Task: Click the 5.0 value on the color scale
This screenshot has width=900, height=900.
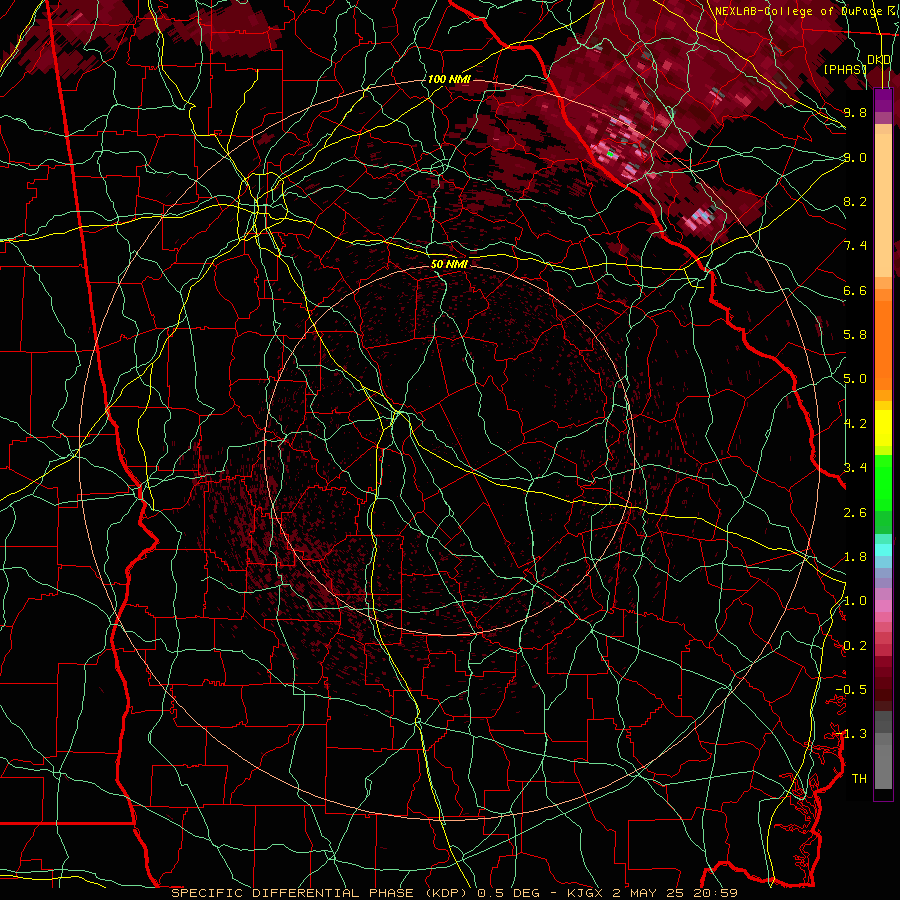Action: (x=855, y=379)
